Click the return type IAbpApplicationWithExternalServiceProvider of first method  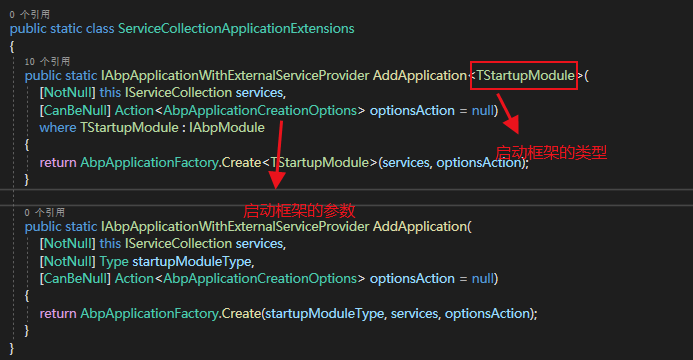pyautogui.click(x=235, y=76)
